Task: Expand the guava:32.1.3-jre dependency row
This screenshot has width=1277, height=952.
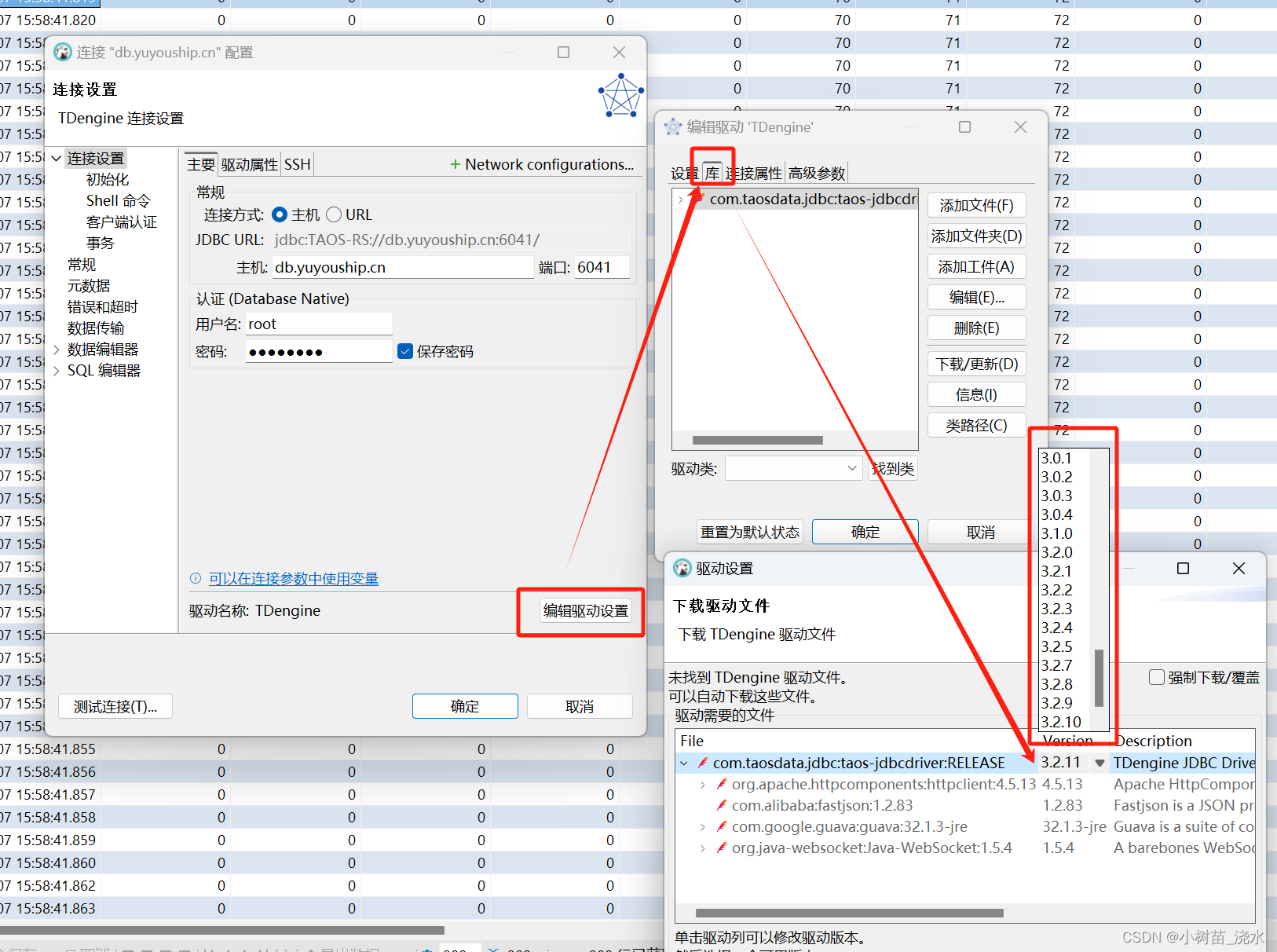Action: 703,826
